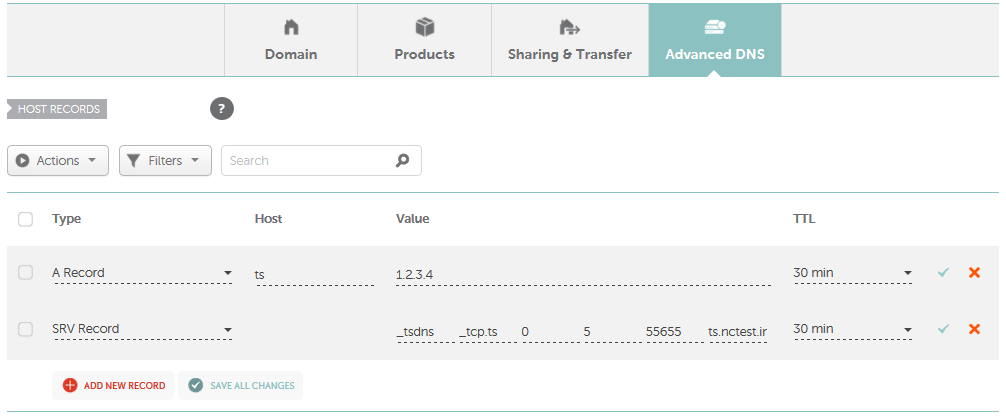Click Save All Changes

pyautogui.click(x=241, y=385)
